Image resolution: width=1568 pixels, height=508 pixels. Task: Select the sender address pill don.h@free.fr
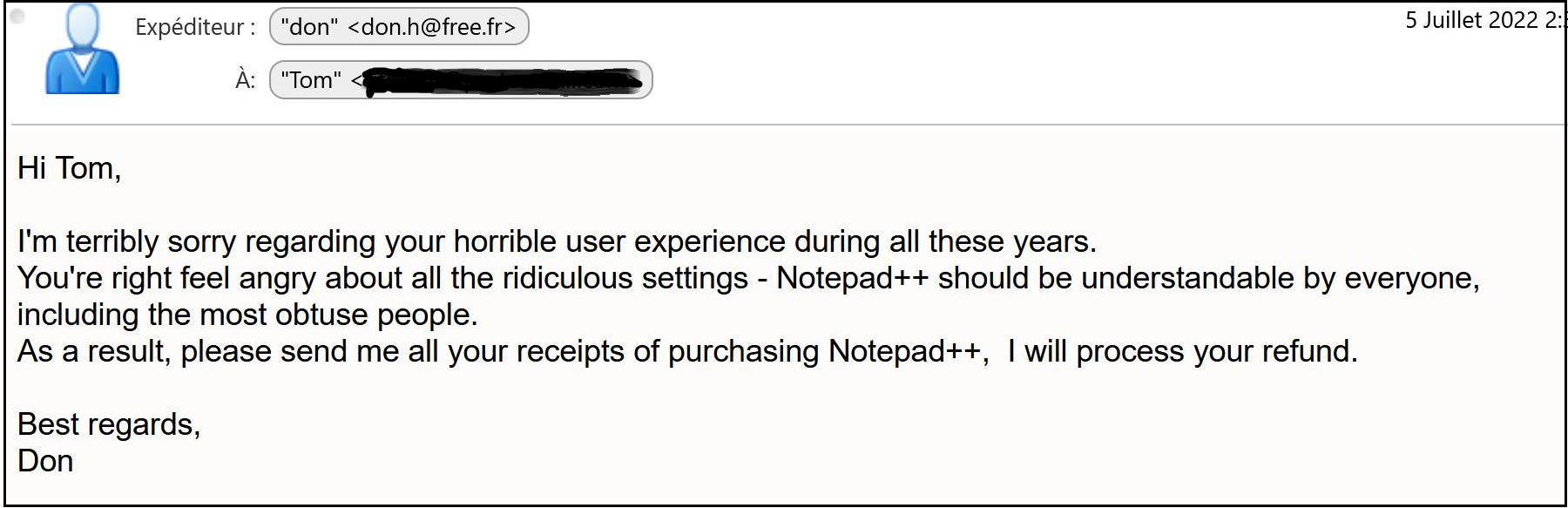(399, 27)
